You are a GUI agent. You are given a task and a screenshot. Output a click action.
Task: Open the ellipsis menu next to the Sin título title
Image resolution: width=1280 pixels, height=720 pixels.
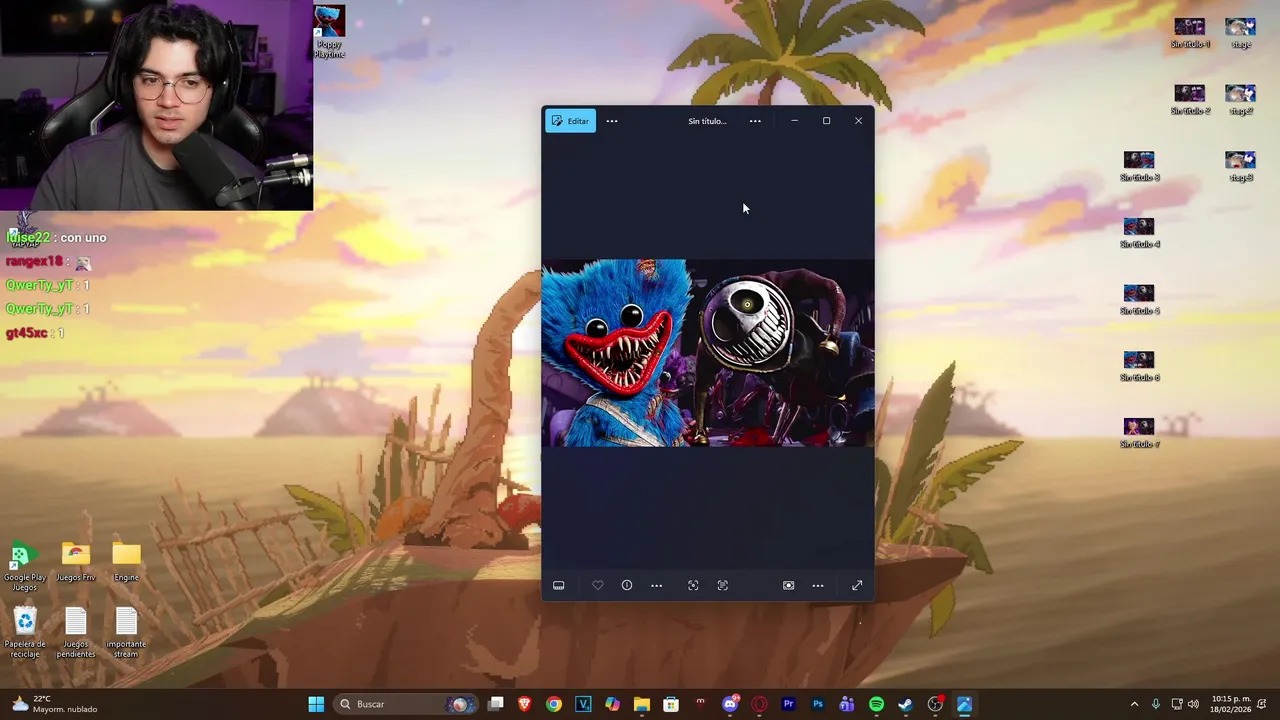click(x=755, y=121)
